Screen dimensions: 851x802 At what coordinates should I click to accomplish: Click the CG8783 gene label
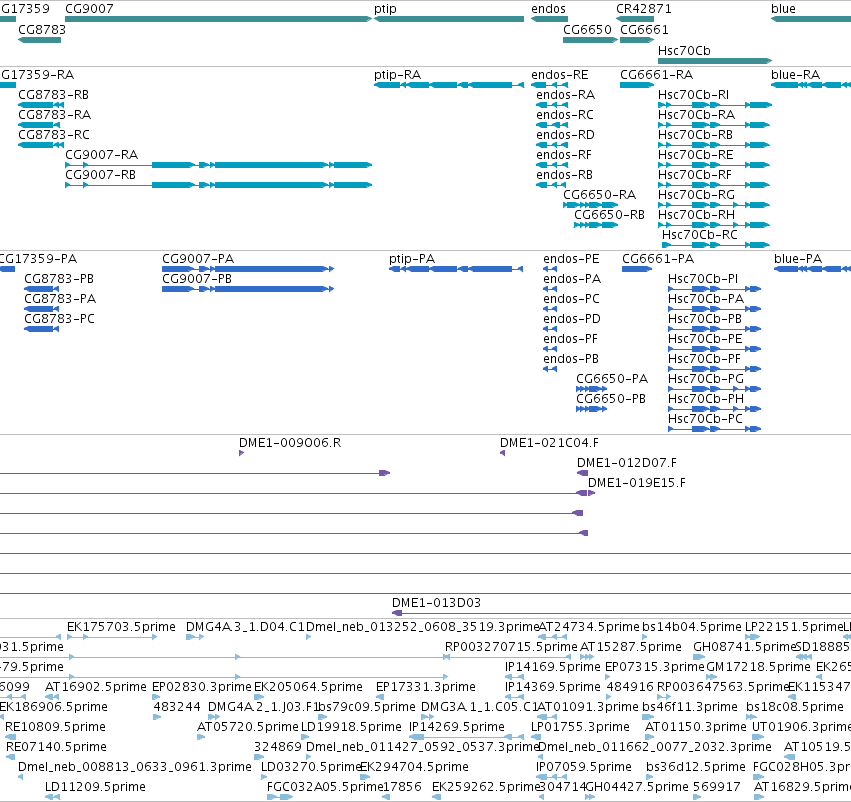click(42, 30)
